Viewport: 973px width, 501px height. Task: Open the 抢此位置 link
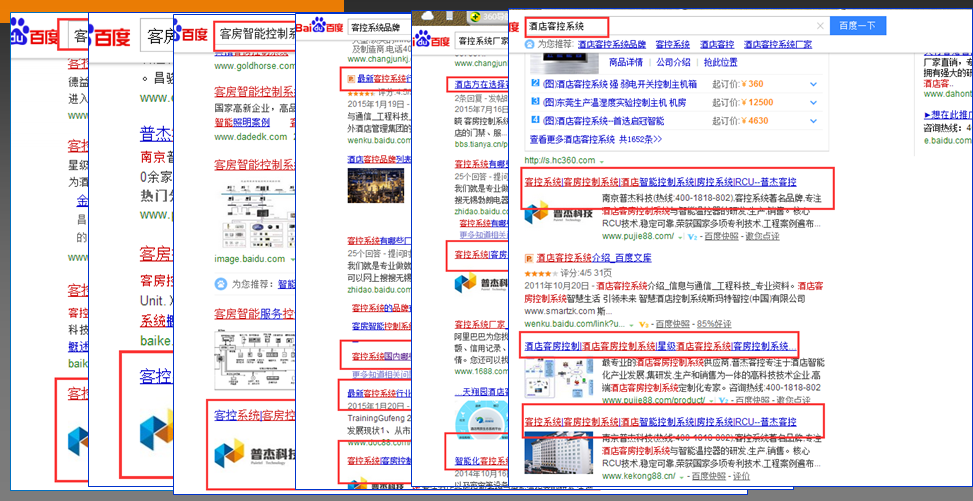pyautogui.click(x=720, y=62)
